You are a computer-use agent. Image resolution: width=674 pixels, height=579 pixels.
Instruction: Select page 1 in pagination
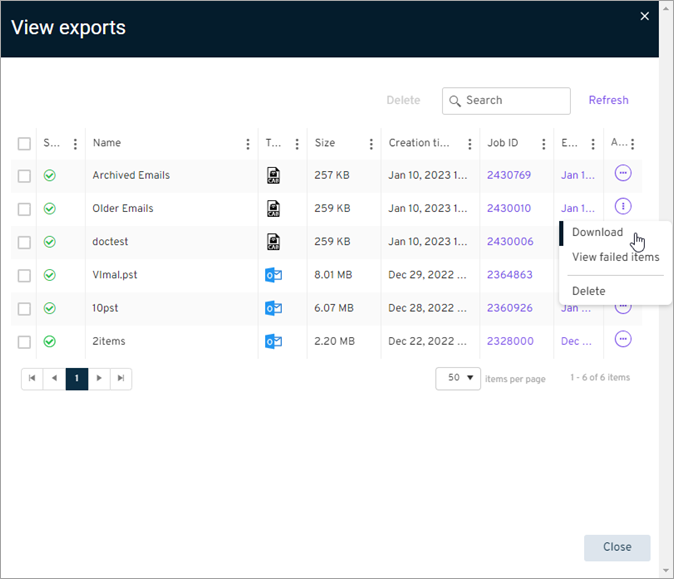pyautogui.click(x=77, y=378)
